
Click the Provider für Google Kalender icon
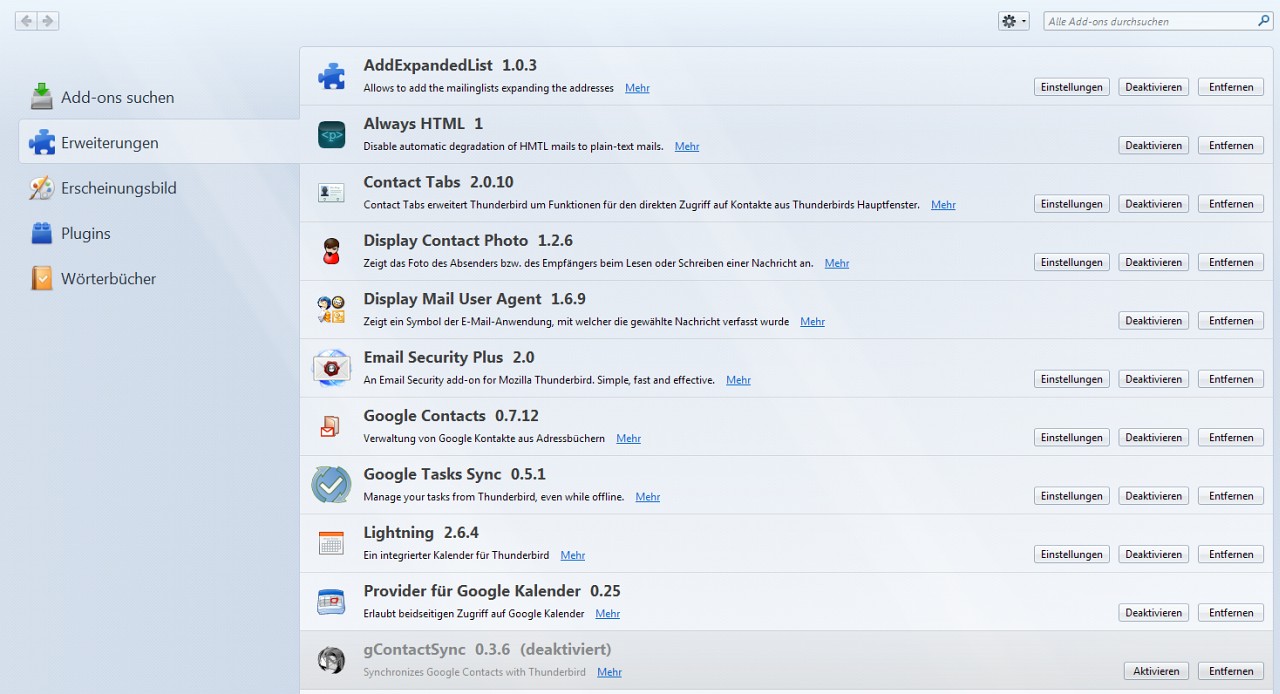click(x=331, y=602)
